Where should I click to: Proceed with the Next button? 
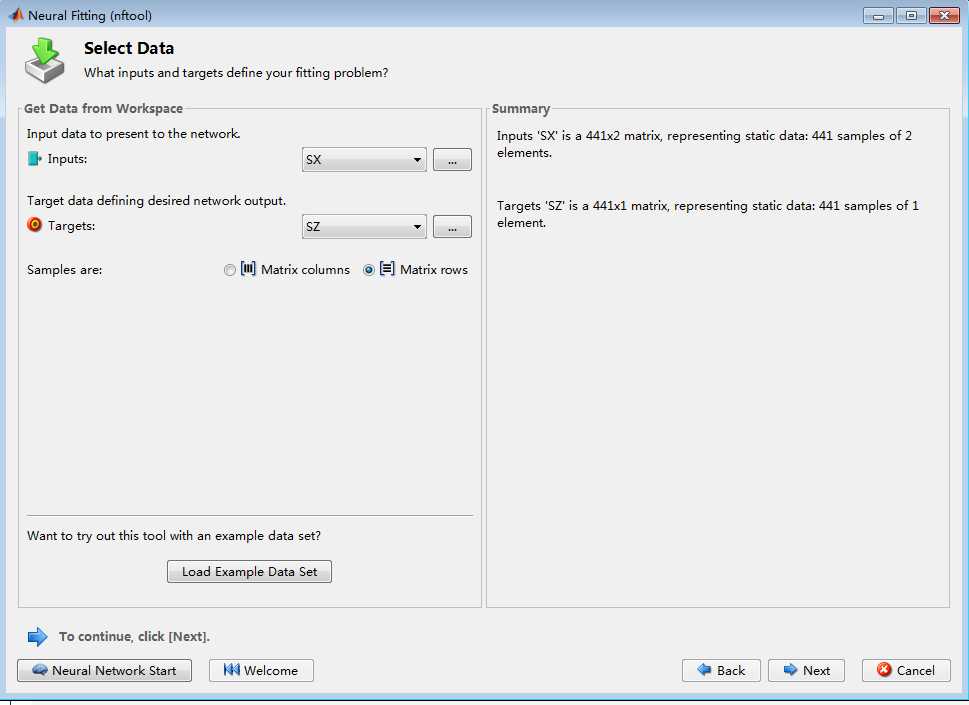806,670
